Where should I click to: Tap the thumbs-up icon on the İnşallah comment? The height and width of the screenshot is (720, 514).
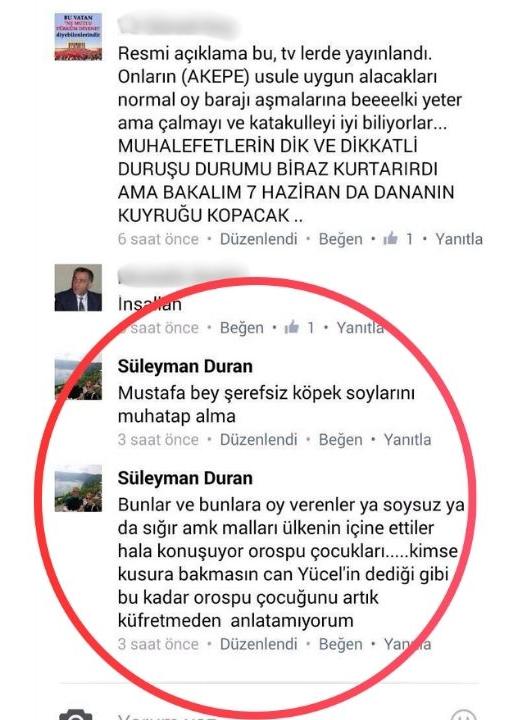pyautogui.click(x=292, y=327)
